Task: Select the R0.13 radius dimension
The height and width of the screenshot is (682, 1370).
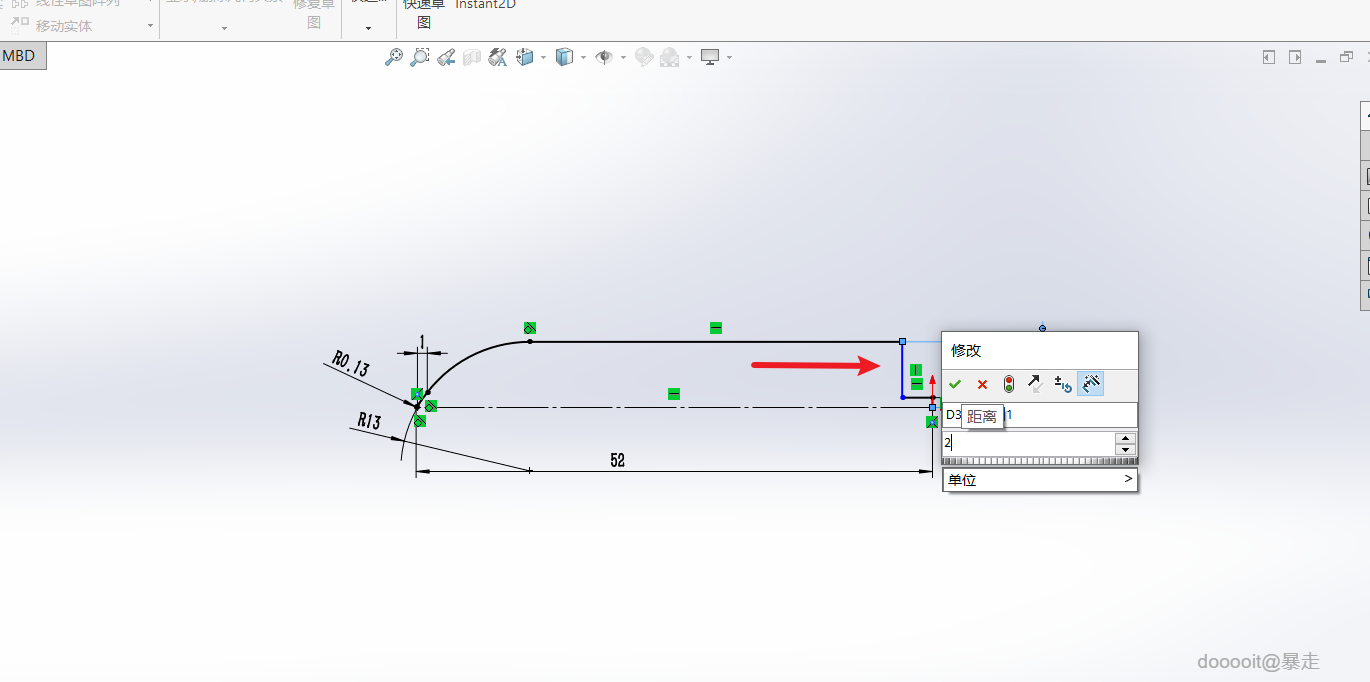Action: tap(351, 363)
